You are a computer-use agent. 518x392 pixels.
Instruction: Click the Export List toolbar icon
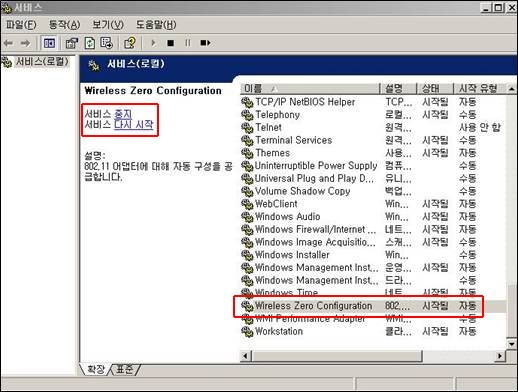click(x=107, y=43)
